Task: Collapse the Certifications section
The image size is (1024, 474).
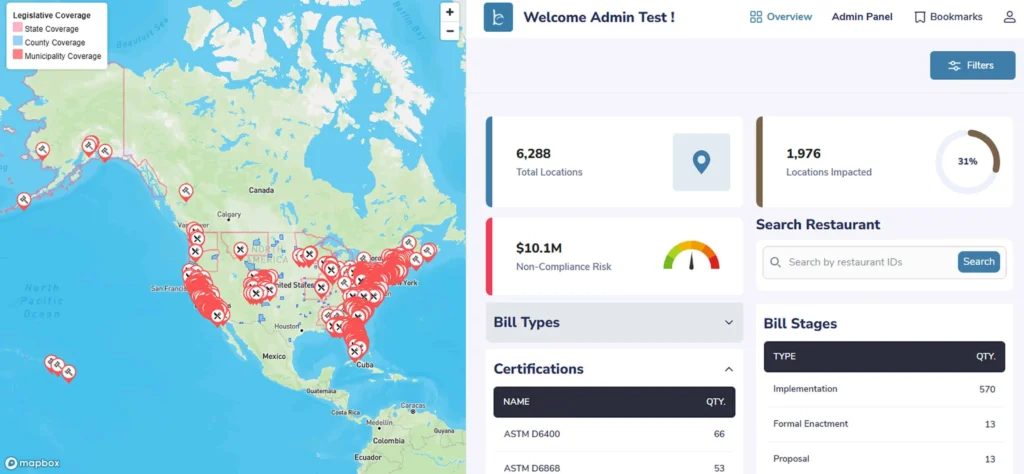Action: tap(728, 369)
